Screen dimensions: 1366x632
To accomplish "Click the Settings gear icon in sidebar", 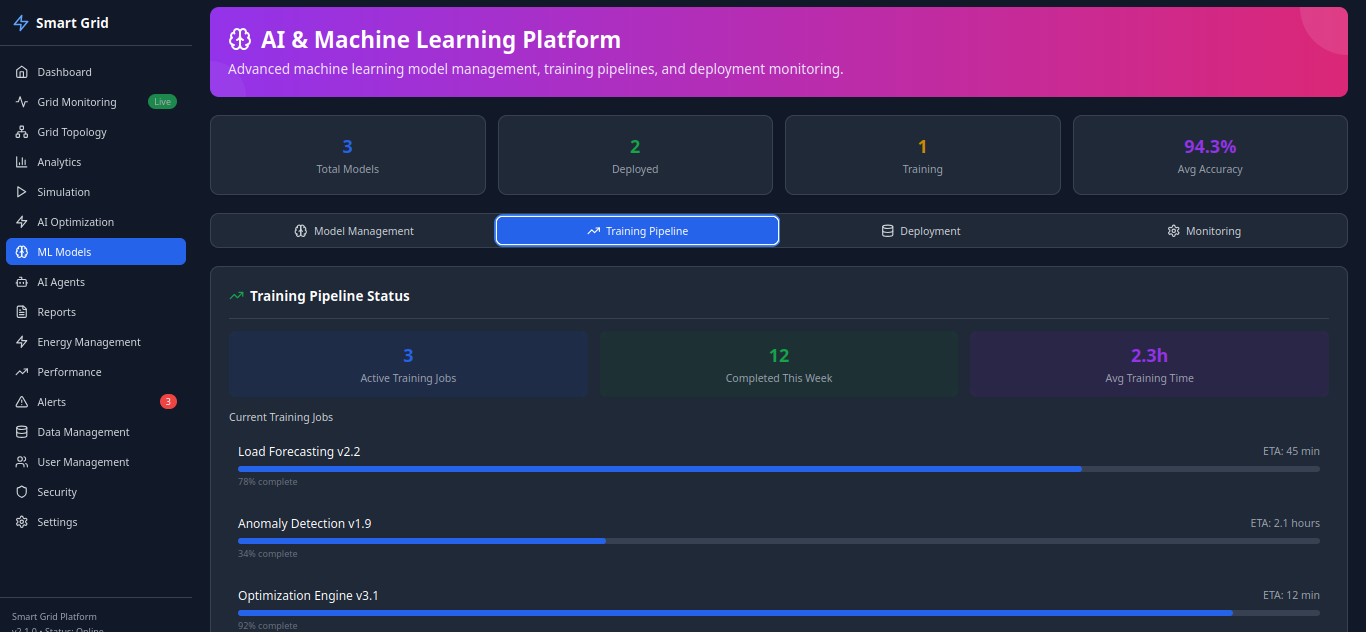I will point(22,522).
